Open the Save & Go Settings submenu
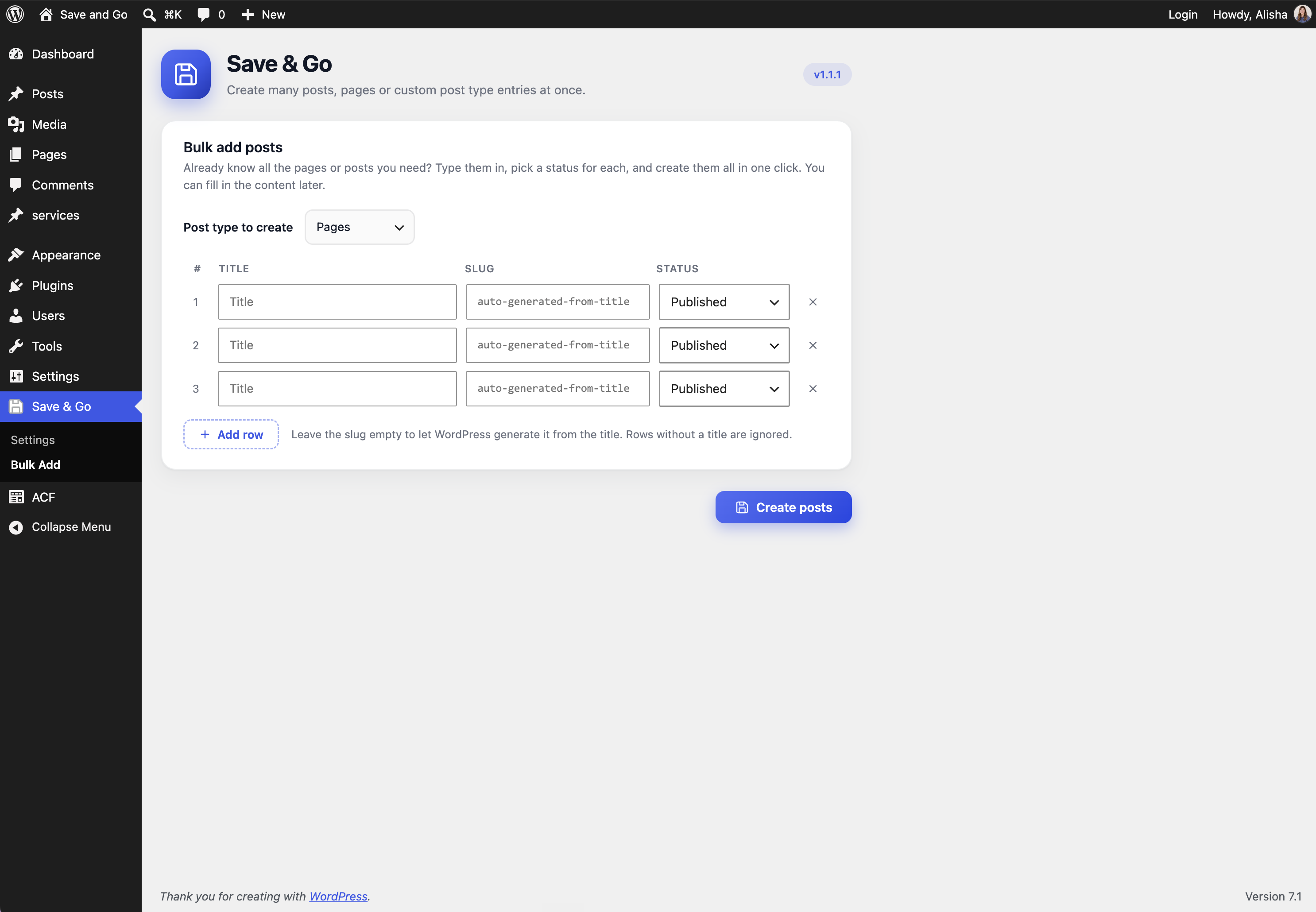The image size is (1316, 912). [33, 440]
